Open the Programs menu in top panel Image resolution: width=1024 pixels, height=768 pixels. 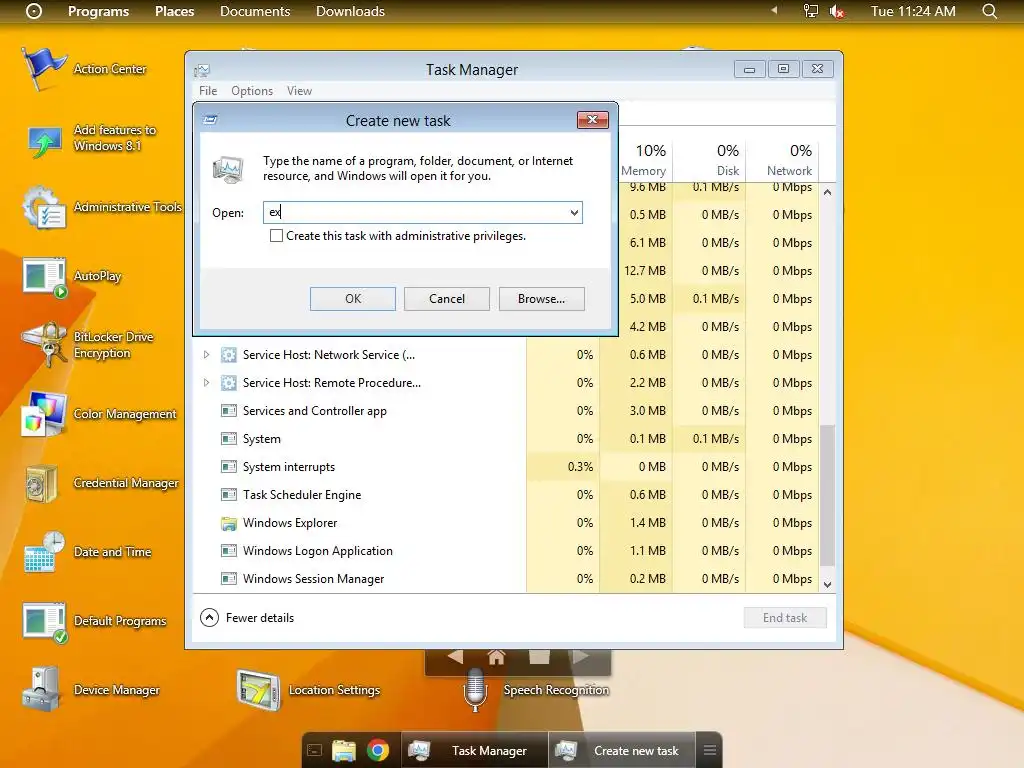point(99,11)
